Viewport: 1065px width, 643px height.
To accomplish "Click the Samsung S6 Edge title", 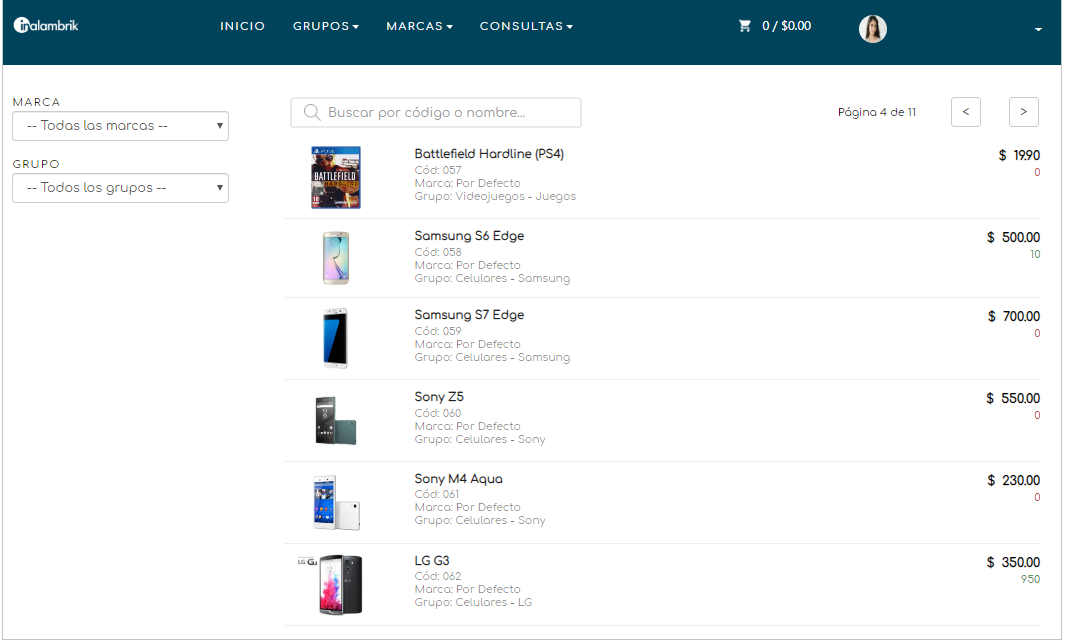I will point(469,236).
